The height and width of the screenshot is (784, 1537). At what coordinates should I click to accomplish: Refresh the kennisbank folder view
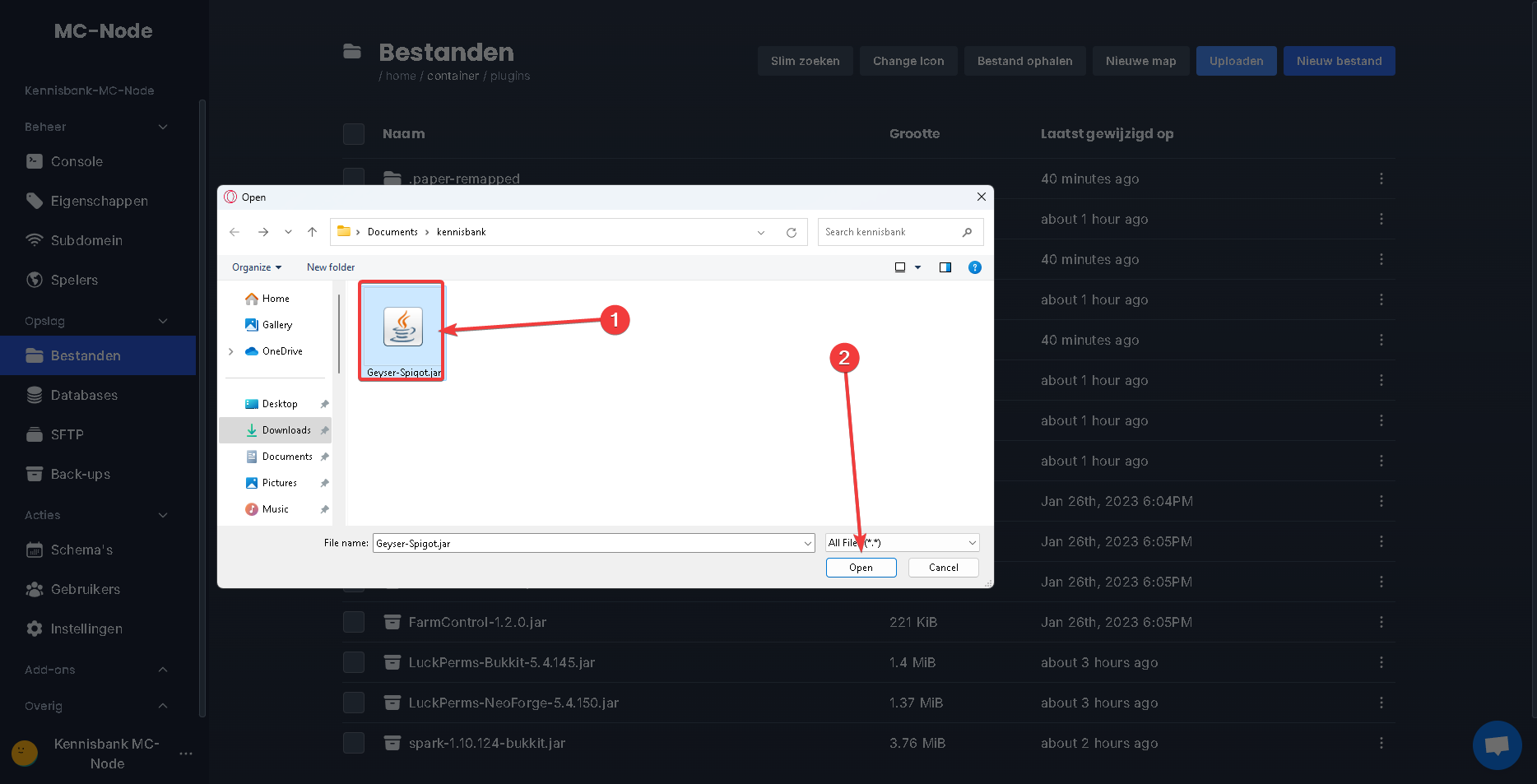(x=792, y=233)
